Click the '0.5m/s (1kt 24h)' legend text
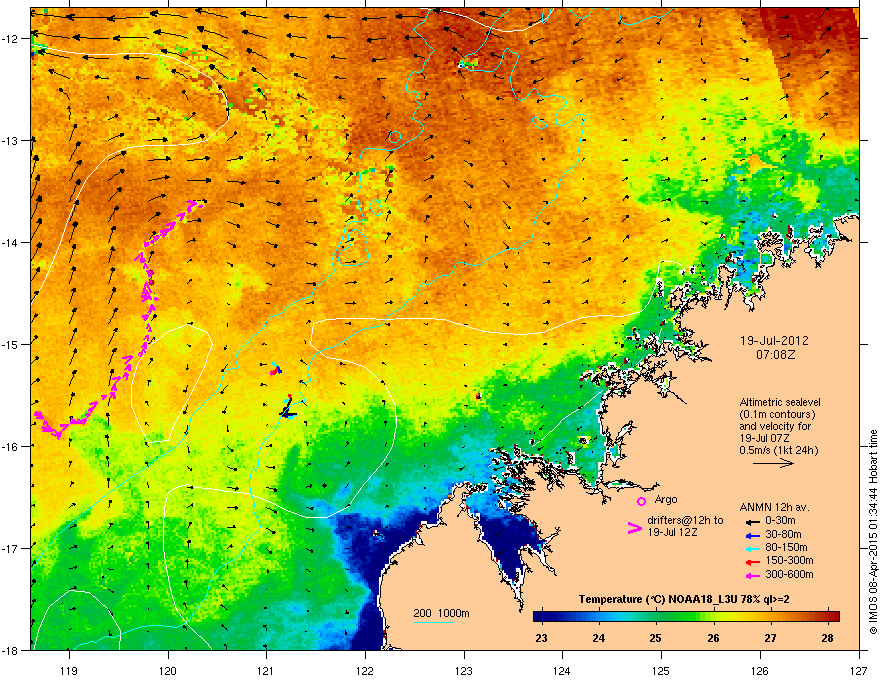880x680 pixels. click(x=779, y=451)
